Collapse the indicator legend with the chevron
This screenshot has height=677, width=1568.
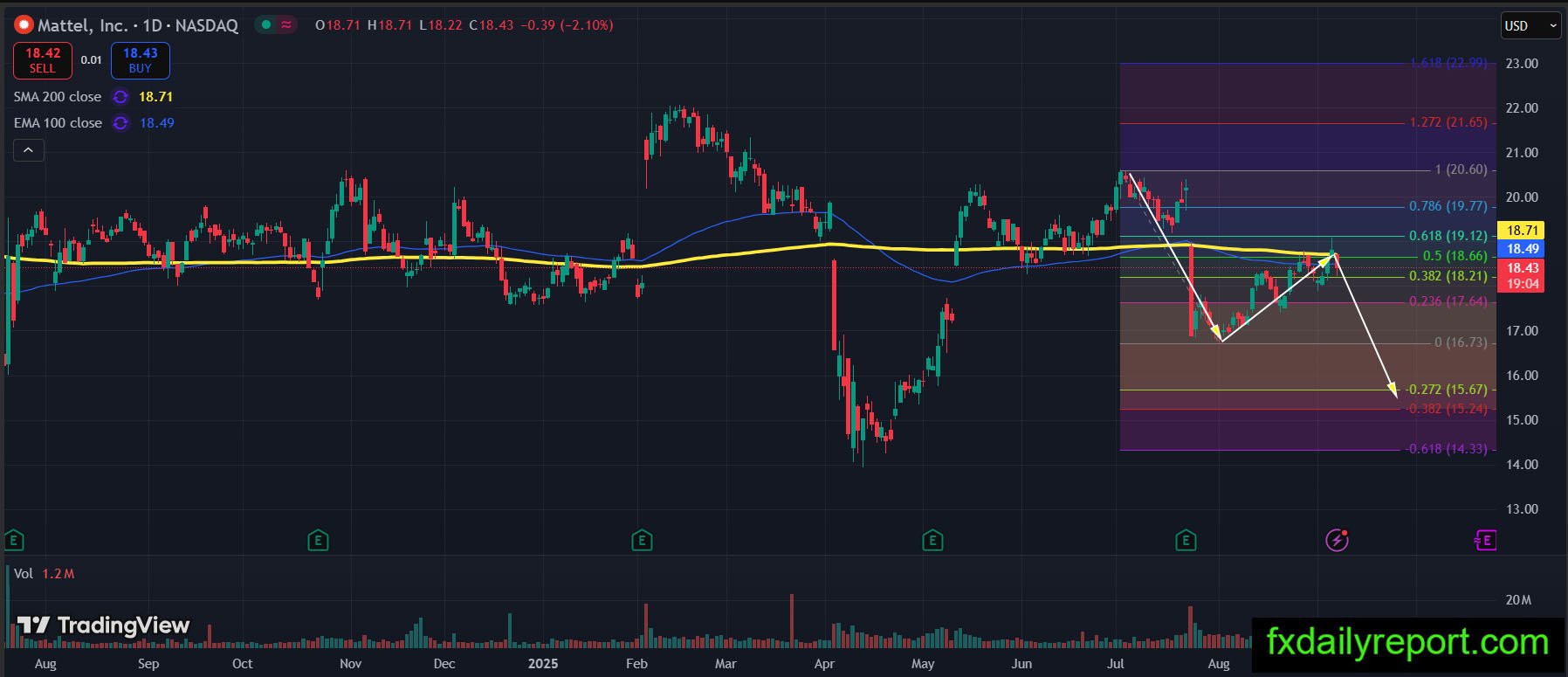(x=28, y=150)
